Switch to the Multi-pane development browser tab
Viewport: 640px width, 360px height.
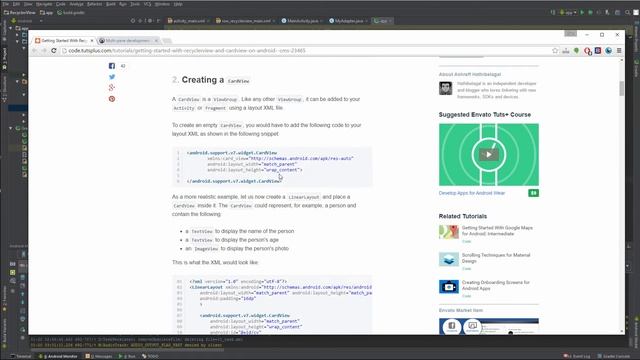click(127, 41)
